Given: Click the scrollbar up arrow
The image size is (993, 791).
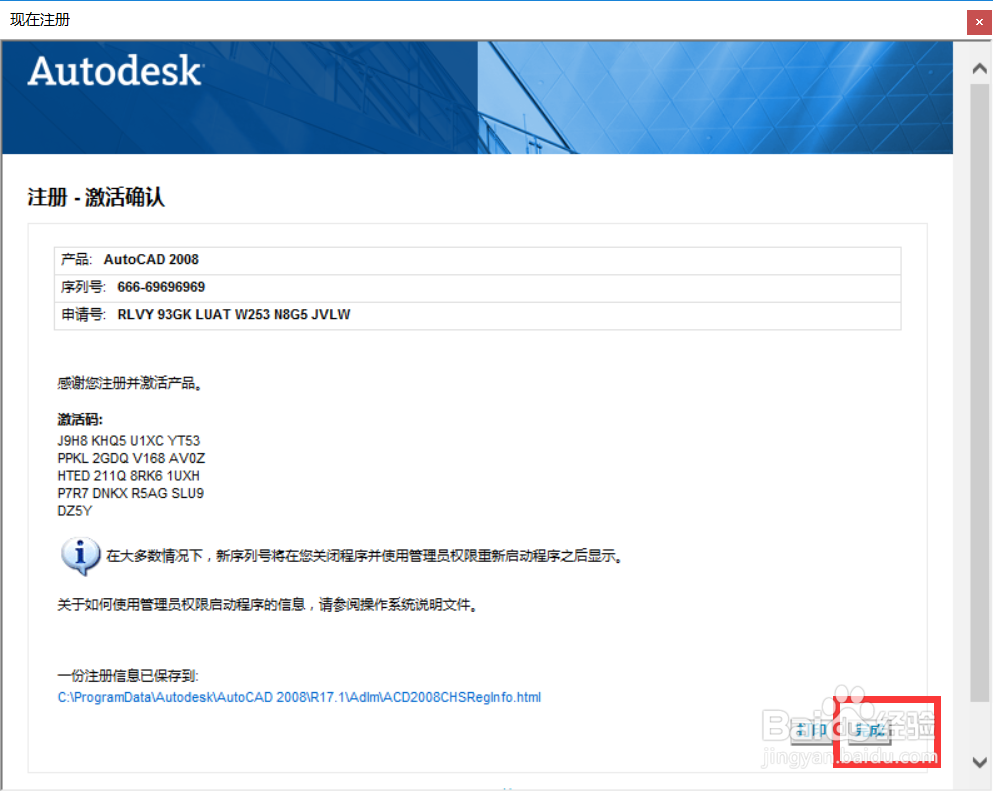Looking at the screenshot, I should (x=980, y=68).
